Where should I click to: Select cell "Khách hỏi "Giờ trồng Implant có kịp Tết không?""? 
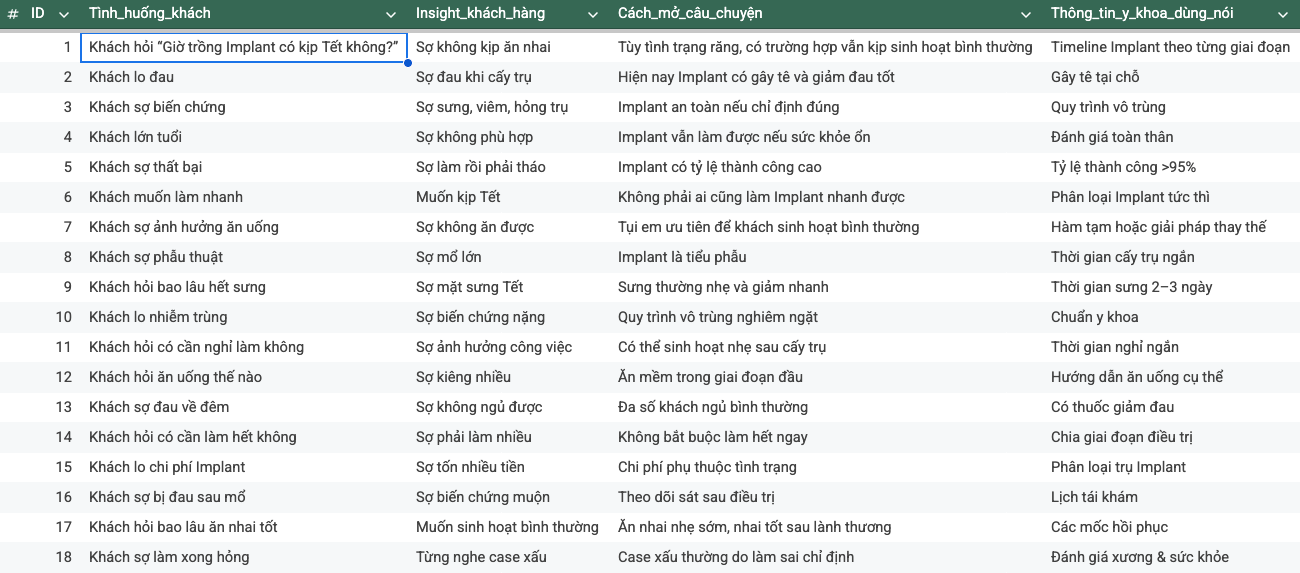(x=244, y=47)
